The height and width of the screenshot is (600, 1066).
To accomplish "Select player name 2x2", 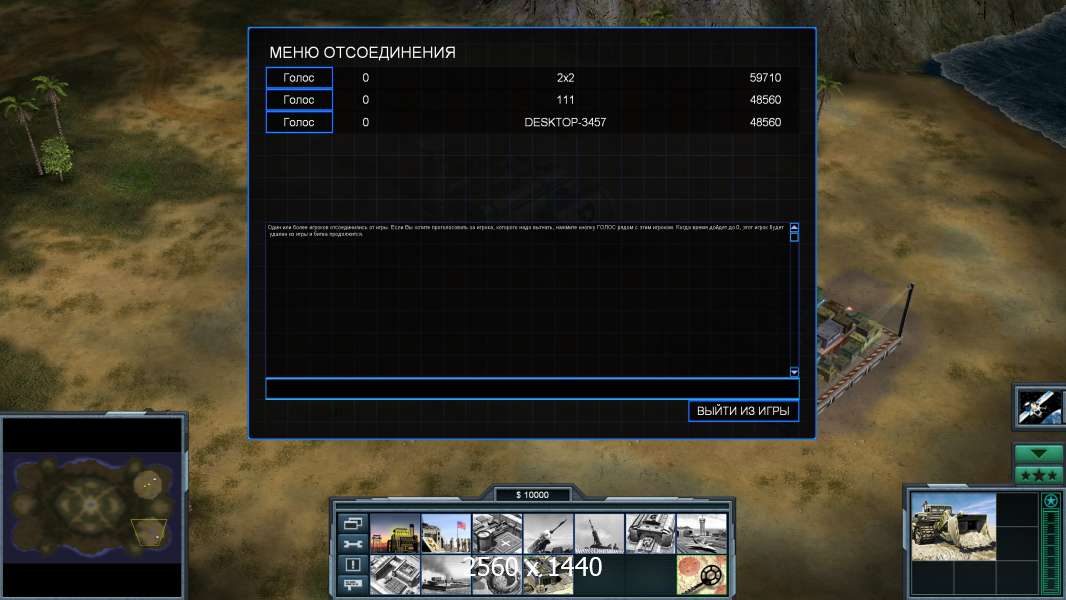I will [x=565, y=77].
